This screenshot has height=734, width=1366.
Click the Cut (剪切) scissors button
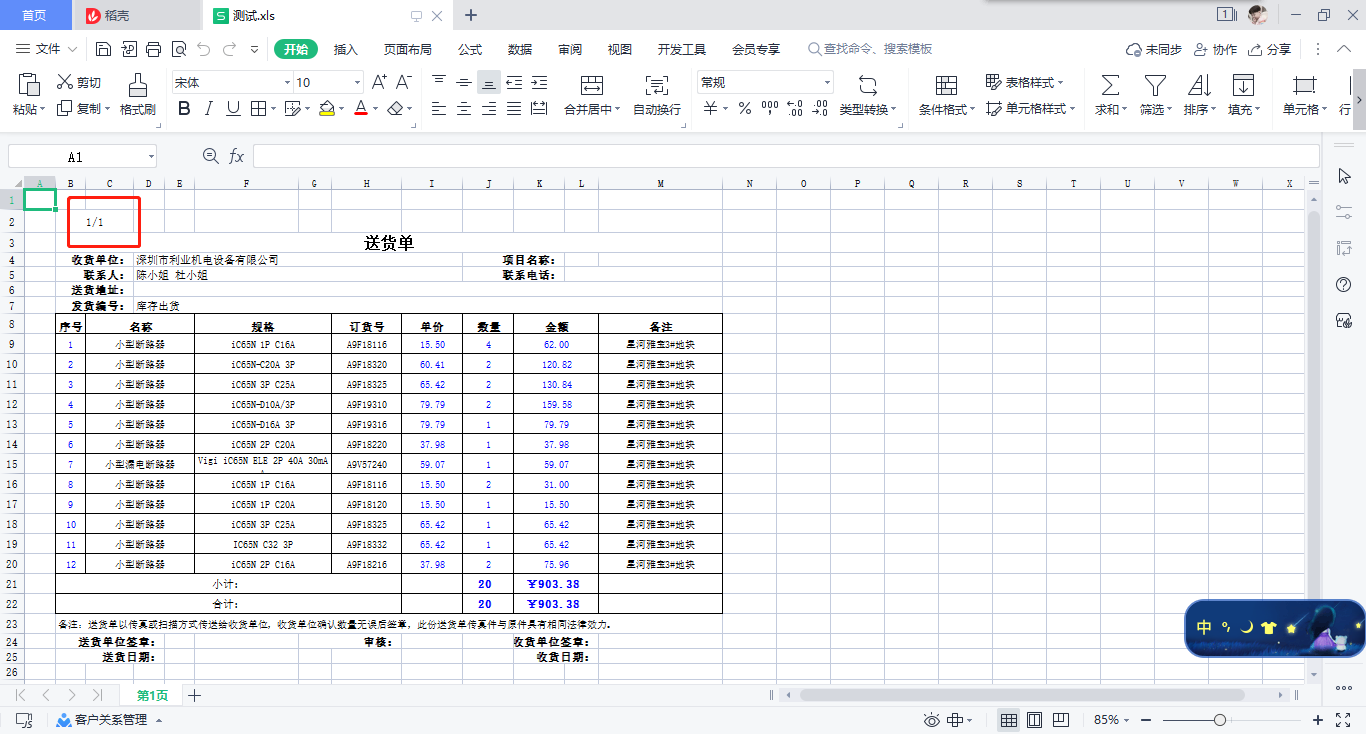(79, 82)
